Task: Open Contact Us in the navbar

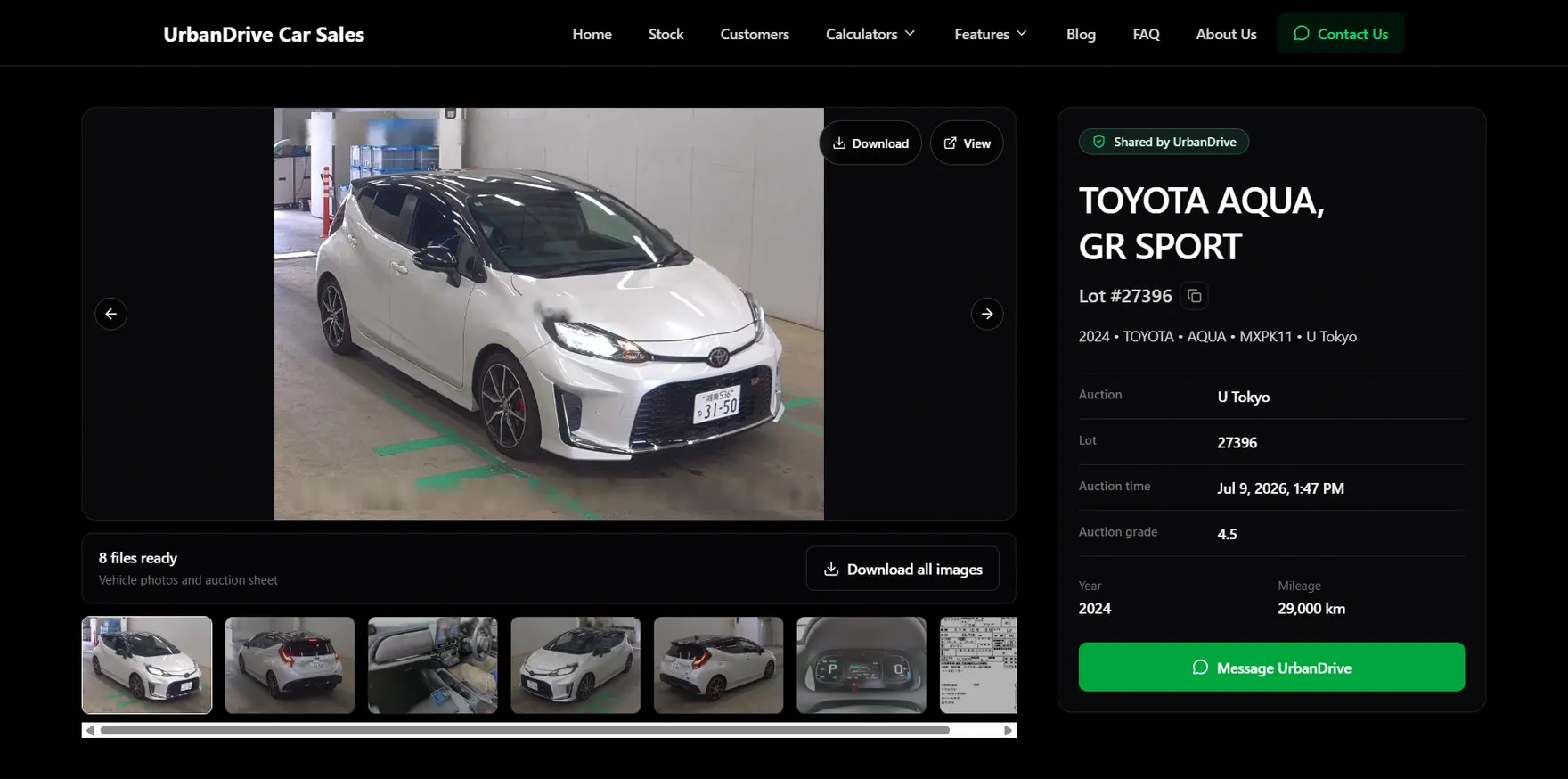Action: (x=1341, y=34)
